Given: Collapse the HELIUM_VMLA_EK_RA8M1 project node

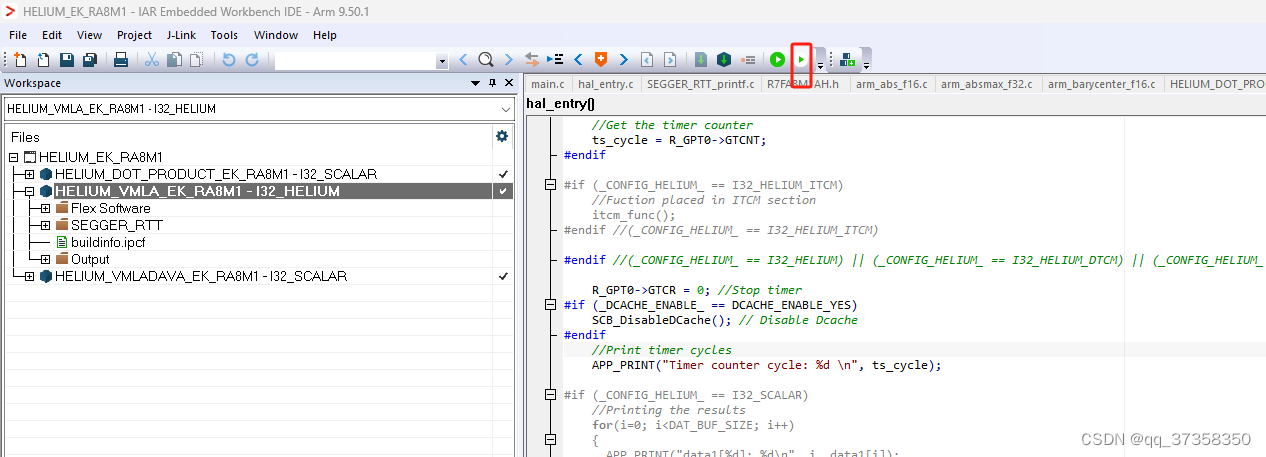Looking at the screenshot, I should pyautogui.click(x=30, y=191).
